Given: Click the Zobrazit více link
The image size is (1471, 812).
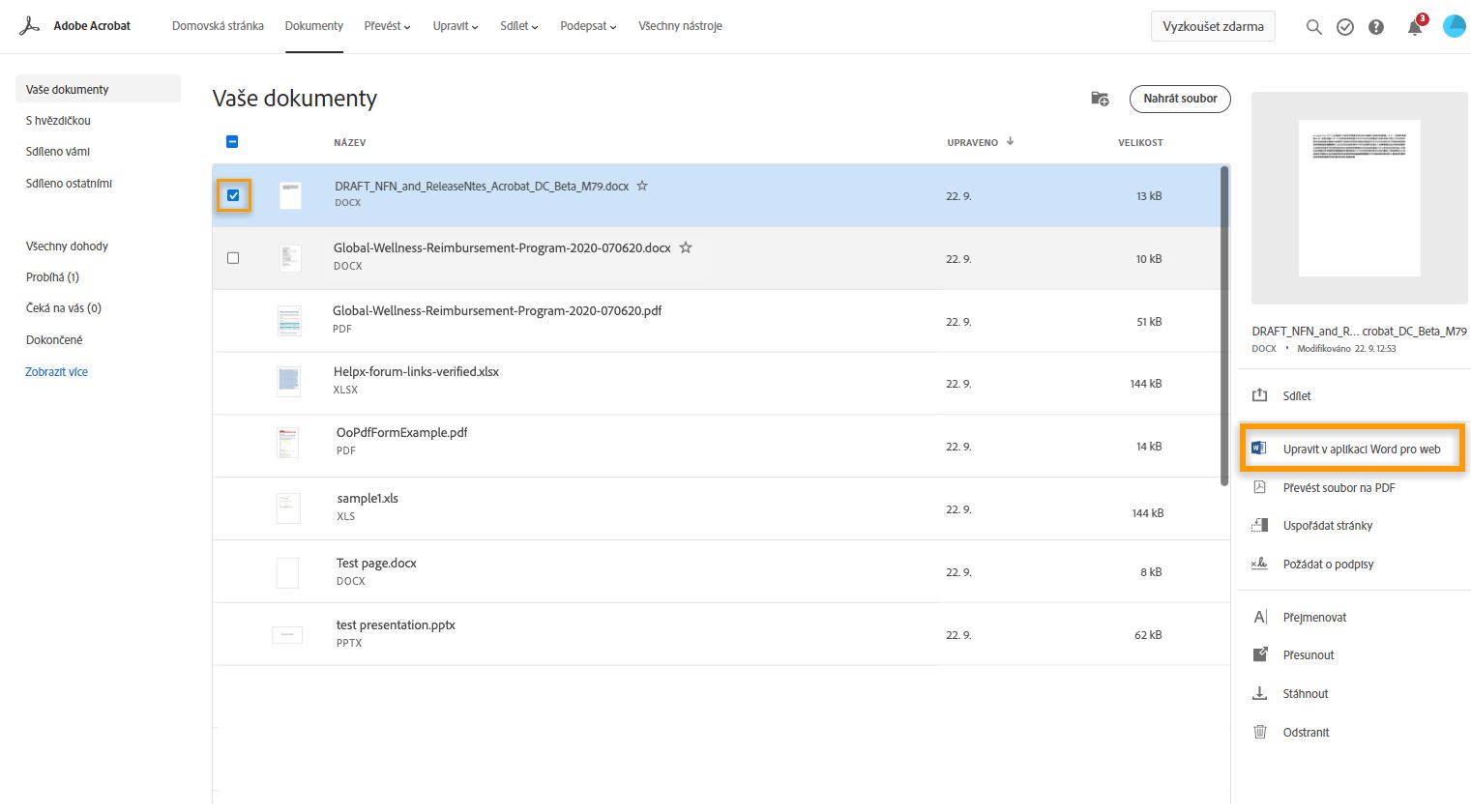Looking at the screenshot, I should tap(56, 372).
